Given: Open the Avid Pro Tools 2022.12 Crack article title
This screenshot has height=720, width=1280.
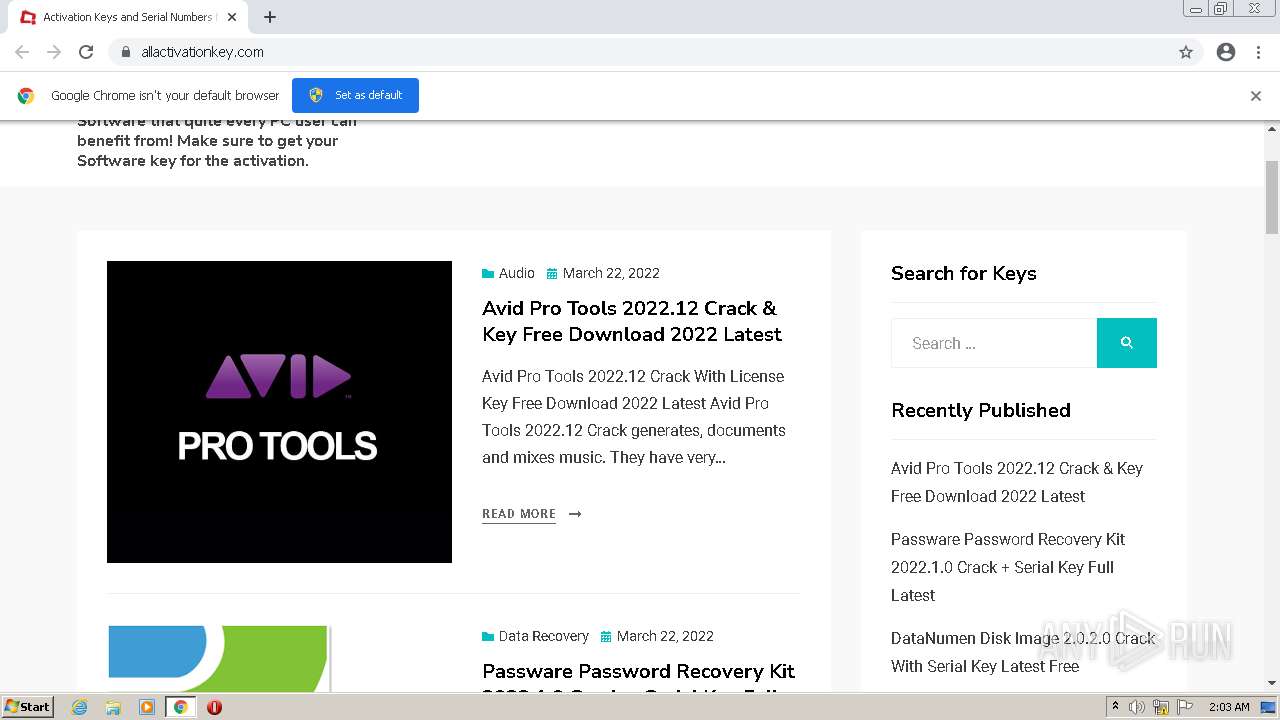Looking at the screenshot, I should click(x=632, y=321).
